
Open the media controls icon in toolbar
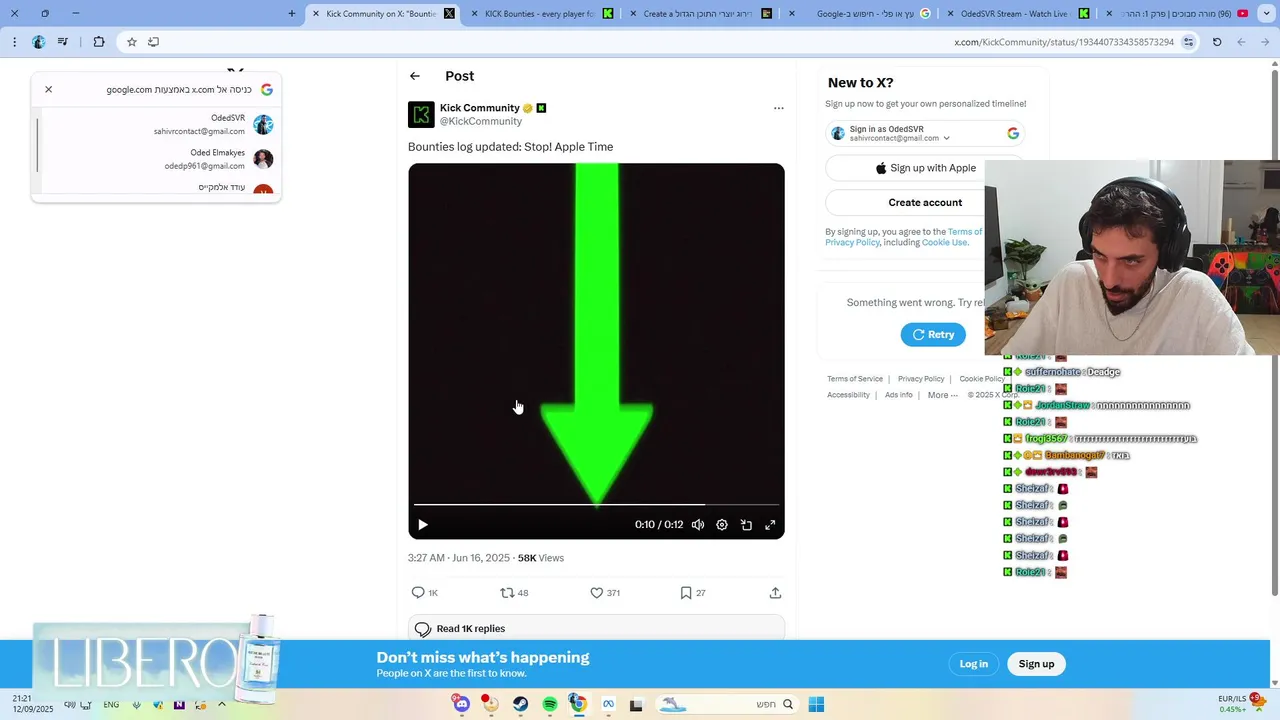click(x=63, y=42)
